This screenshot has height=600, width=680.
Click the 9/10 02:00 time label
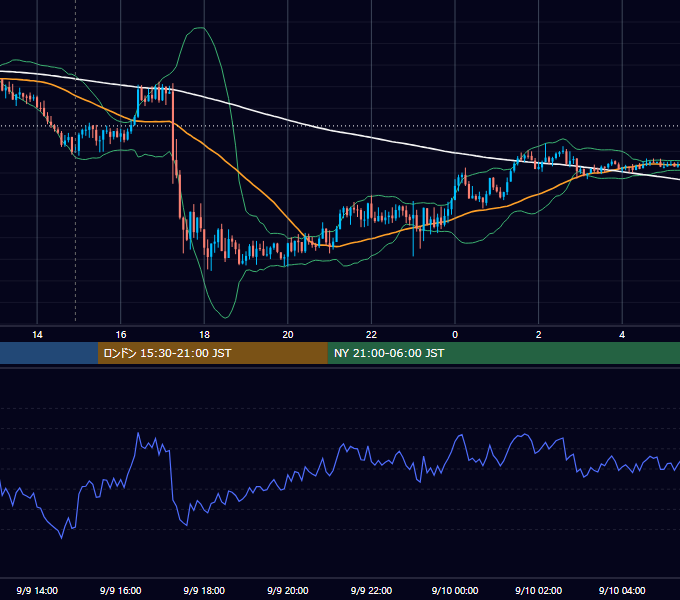(x=539, y=590)
